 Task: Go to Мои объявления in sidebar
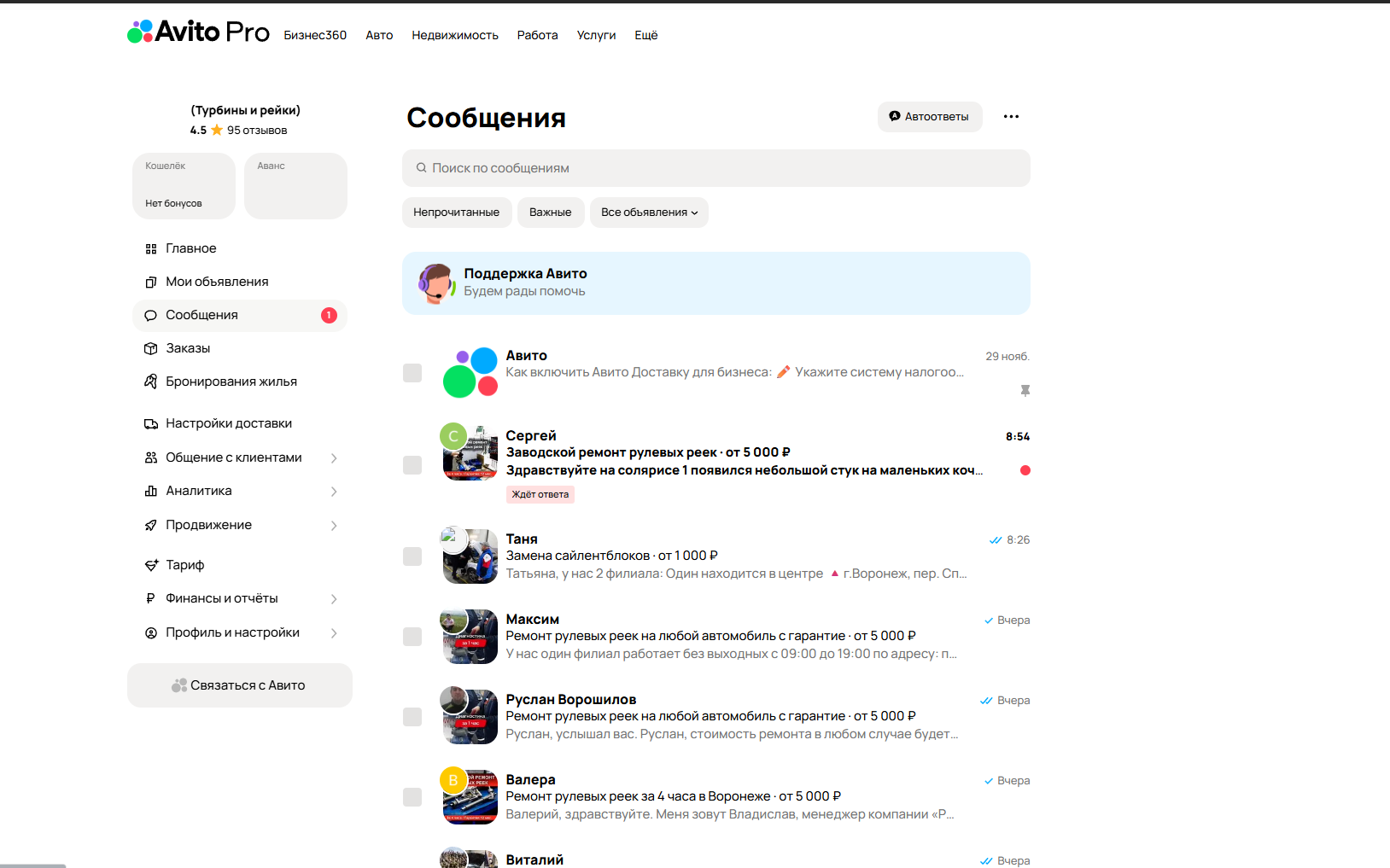[x=240, y=282]
